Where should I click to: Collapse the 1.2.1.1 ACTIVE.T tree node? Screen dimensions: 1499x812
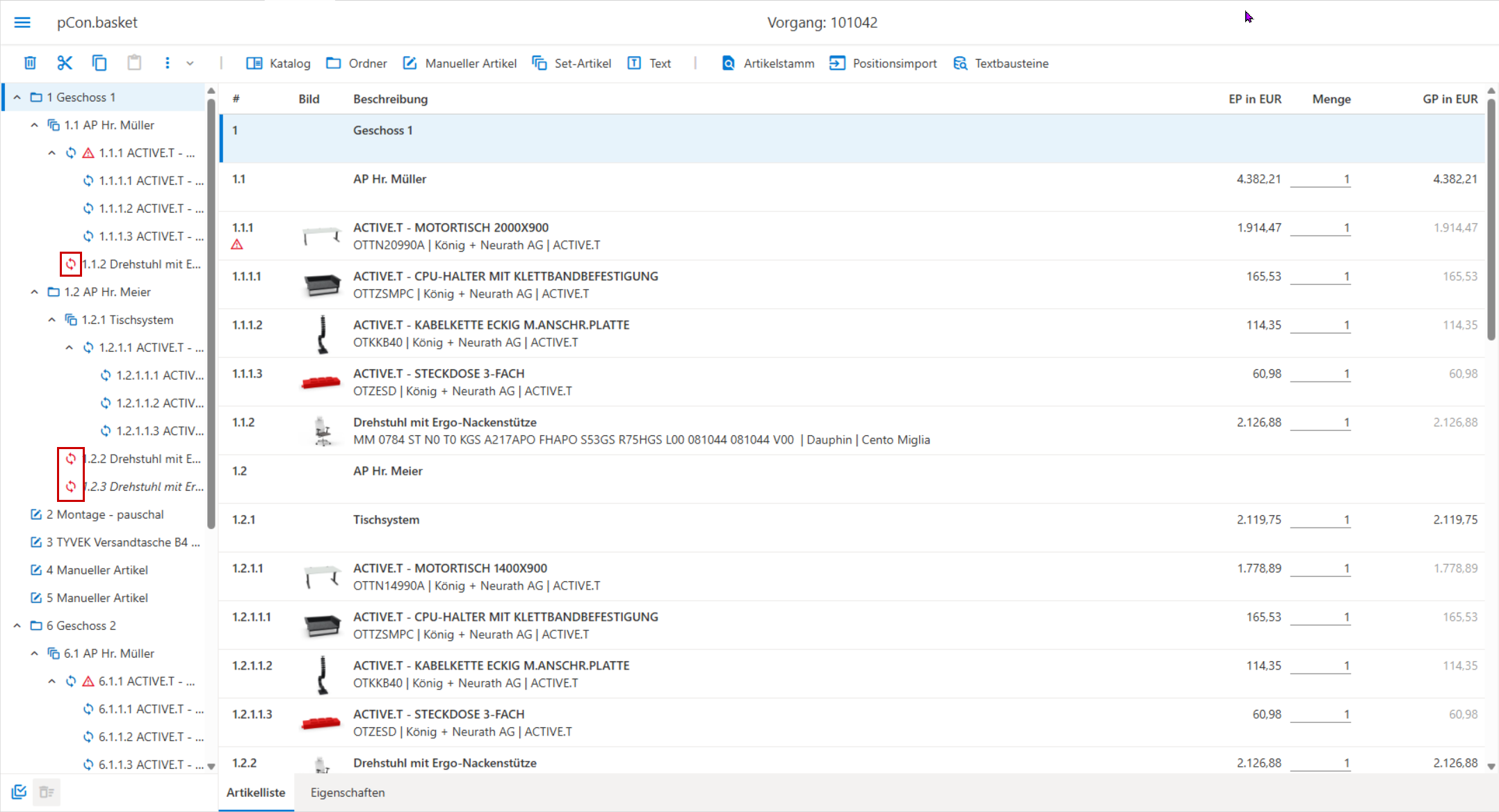pos(70,348)
